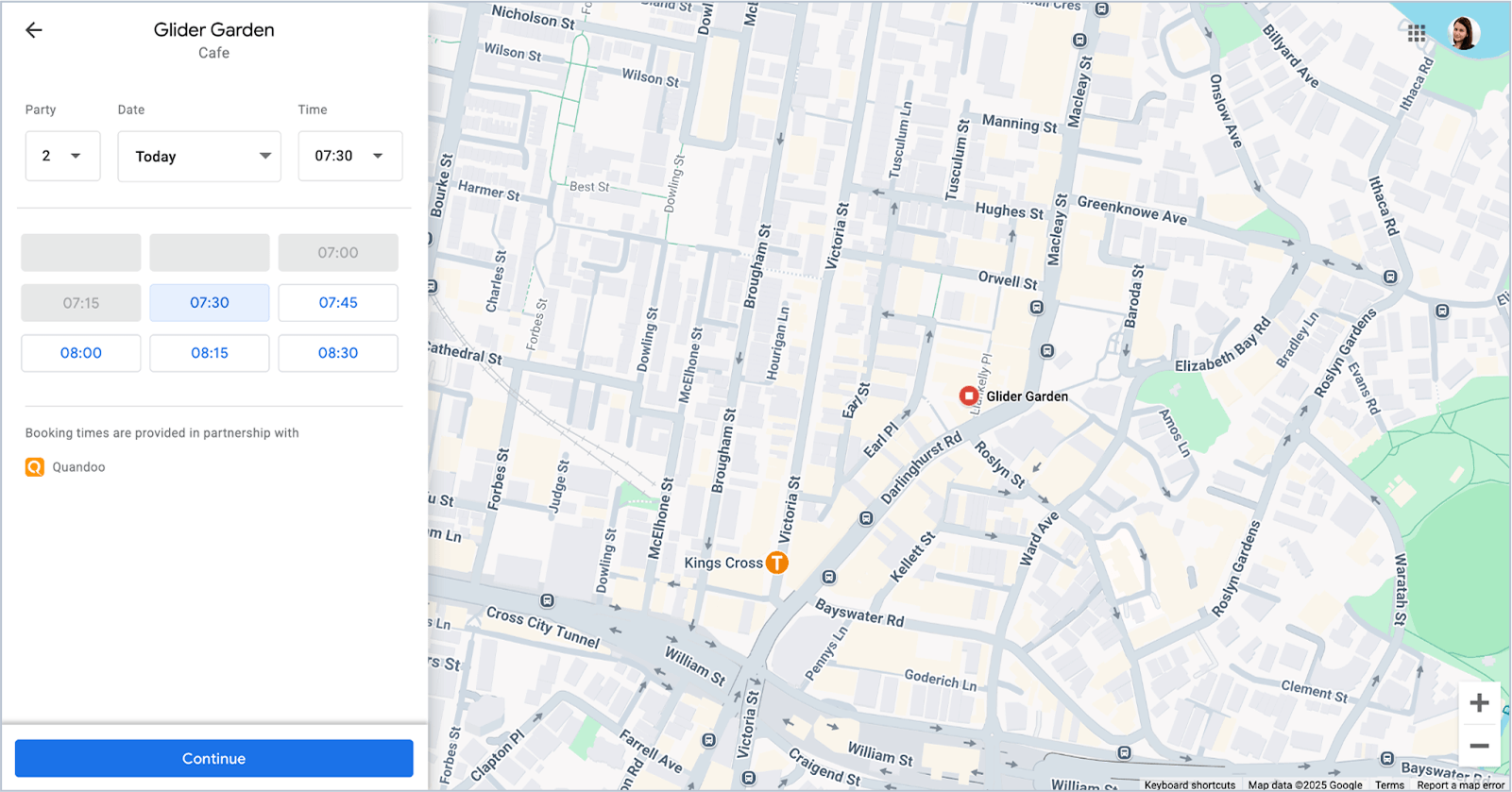The height and width of the screenshot is (792, 1512).
Task: Click the Kings Cross station icon
Action: click(776, 563)
